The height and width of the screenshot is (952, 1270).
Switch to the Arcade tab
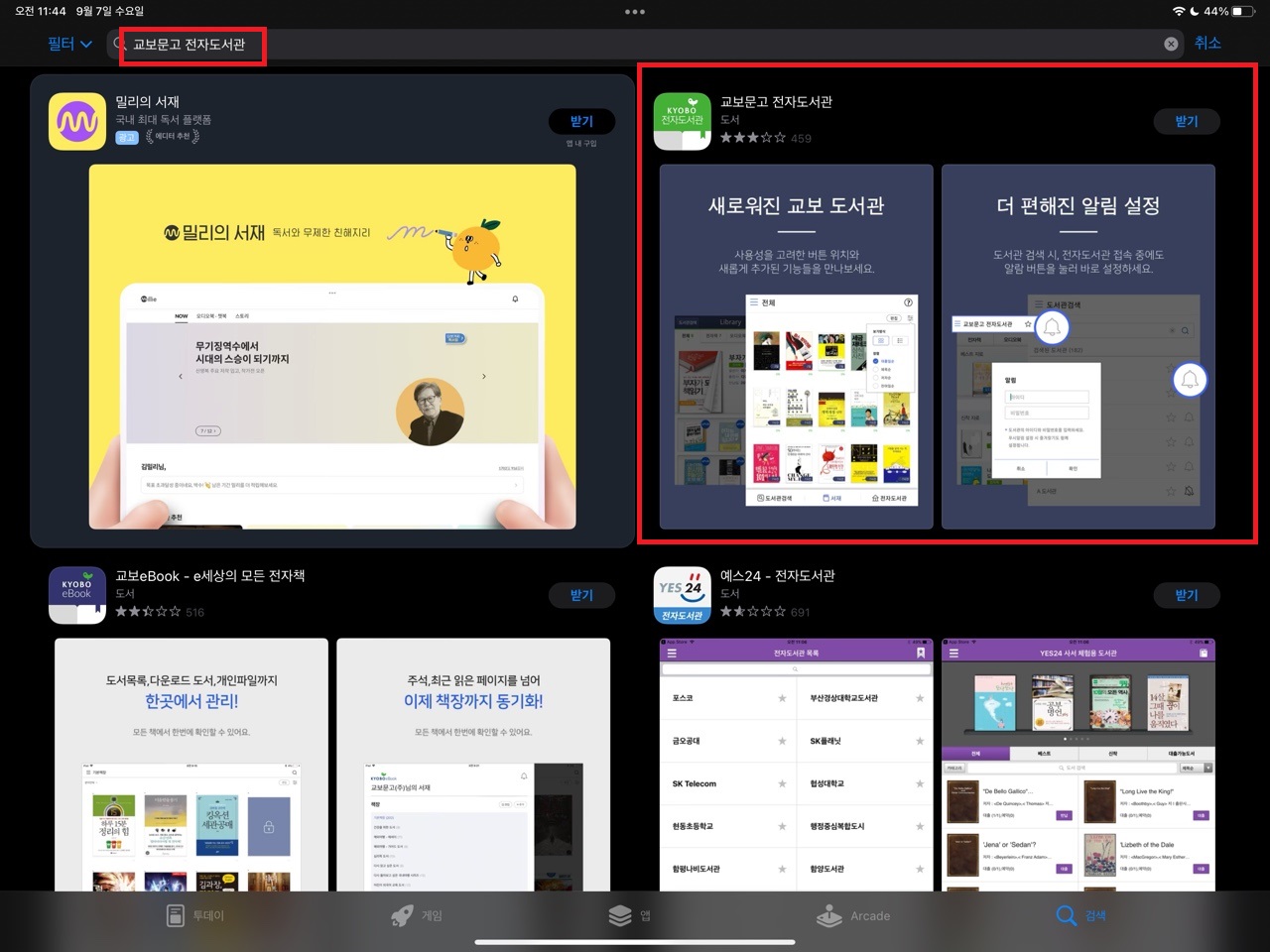click(853, 915)
